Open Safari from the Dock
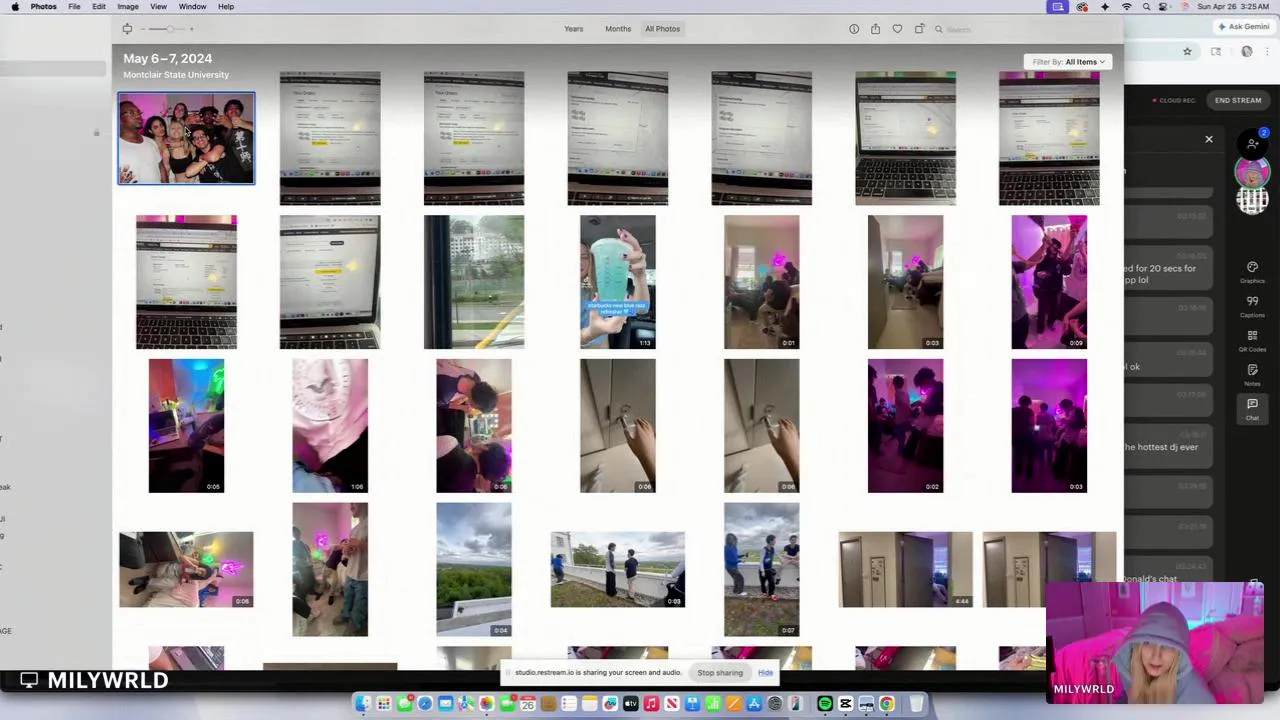 [425, 704]
